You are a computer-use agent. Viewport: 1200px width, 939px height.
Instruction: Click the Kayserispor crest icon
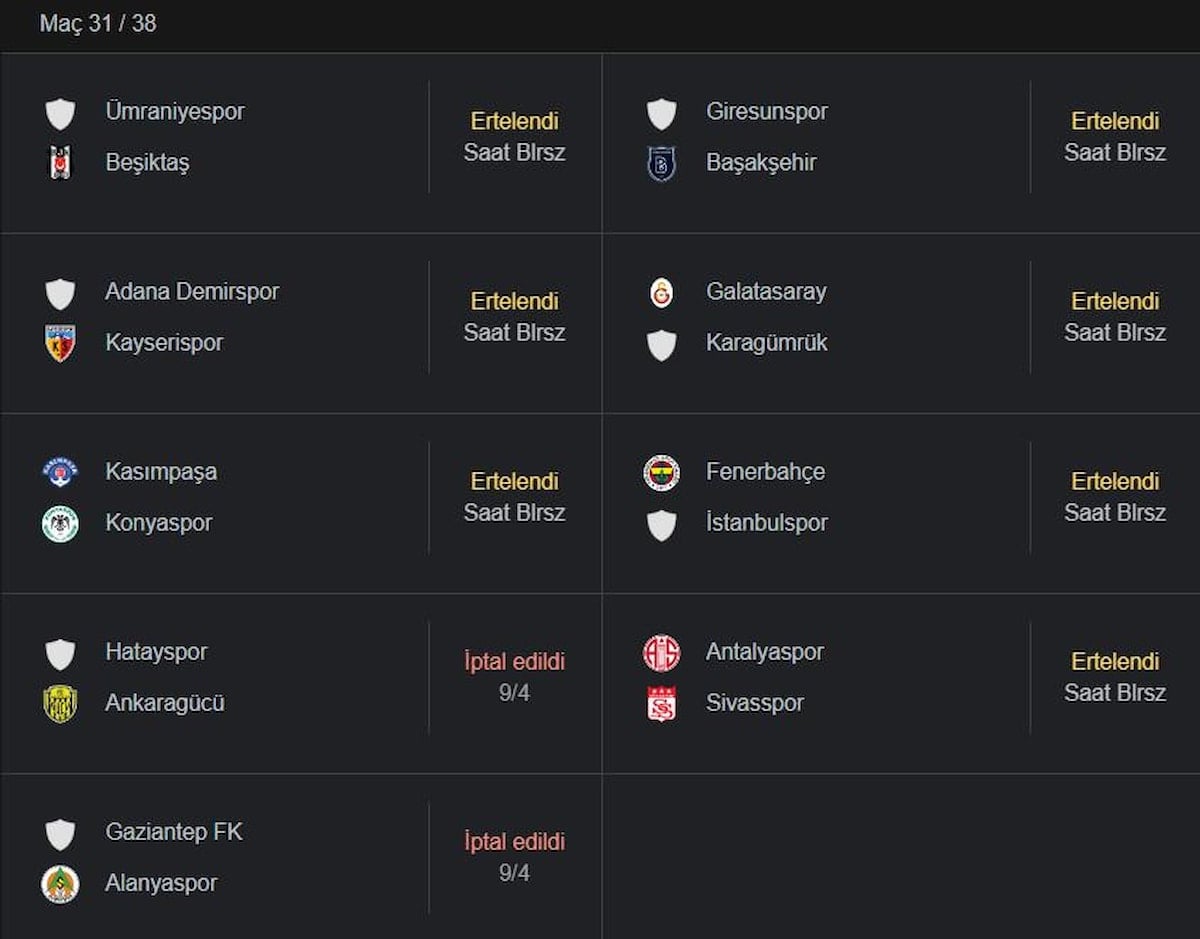(x=60, y=342)
